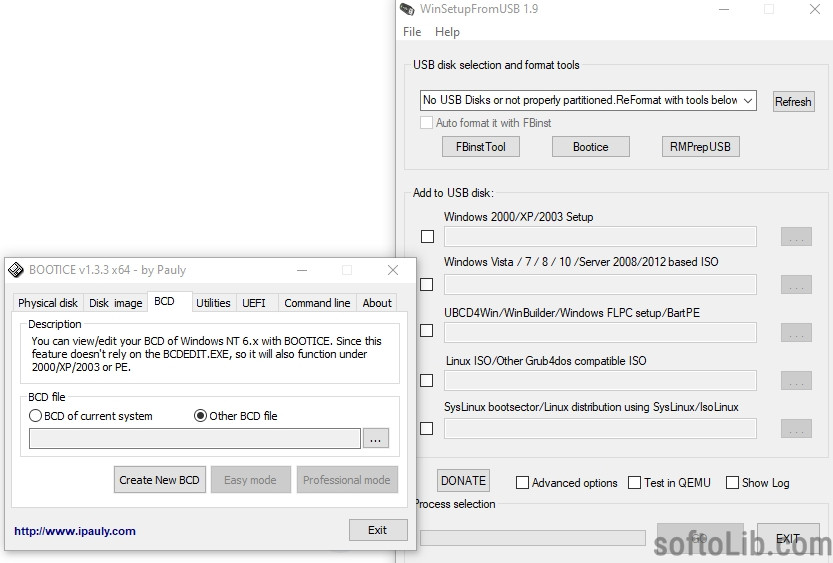The width and height of the screenshot is (833, 563).
Task: Browse for BCD file with ellipsis button
Action: point(376,439)
